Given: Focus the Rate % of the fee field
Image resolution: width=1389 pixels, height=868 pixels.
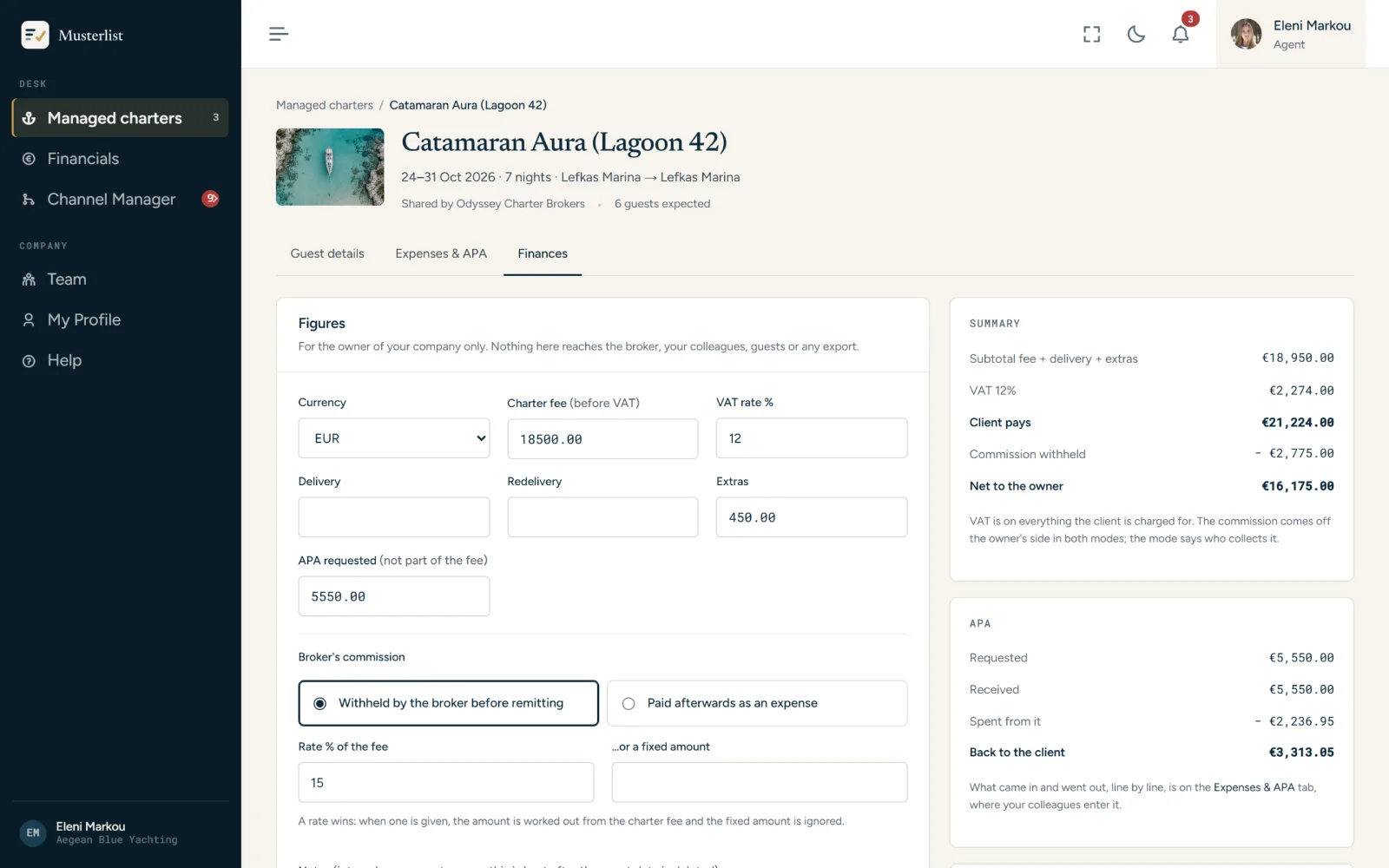Looking at the screenshot, I should (x=446, y=782).
